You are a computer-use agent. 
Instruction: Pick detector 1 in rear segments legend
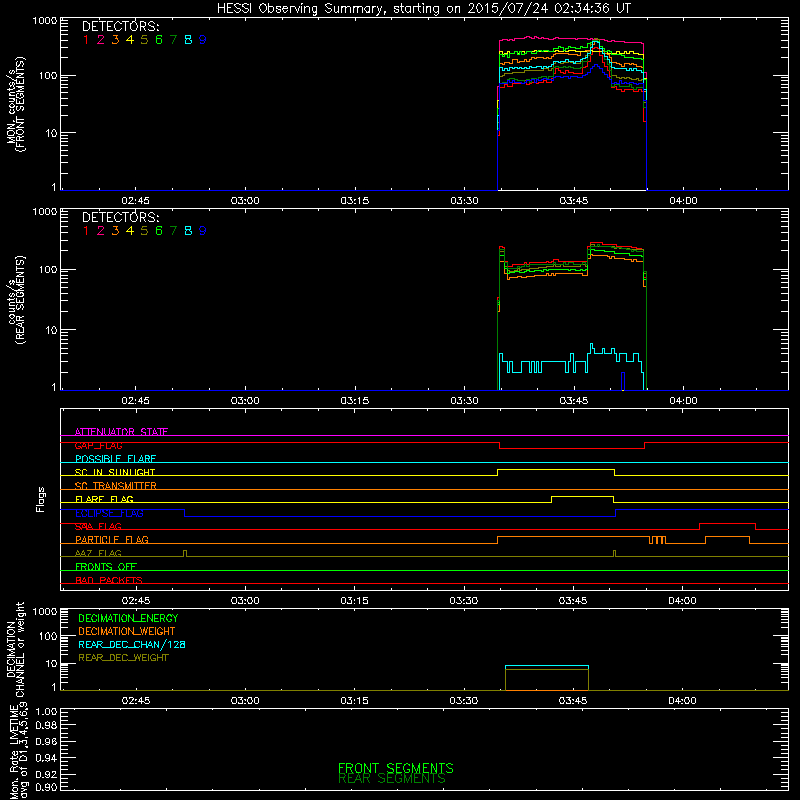[x=86, y=231]
